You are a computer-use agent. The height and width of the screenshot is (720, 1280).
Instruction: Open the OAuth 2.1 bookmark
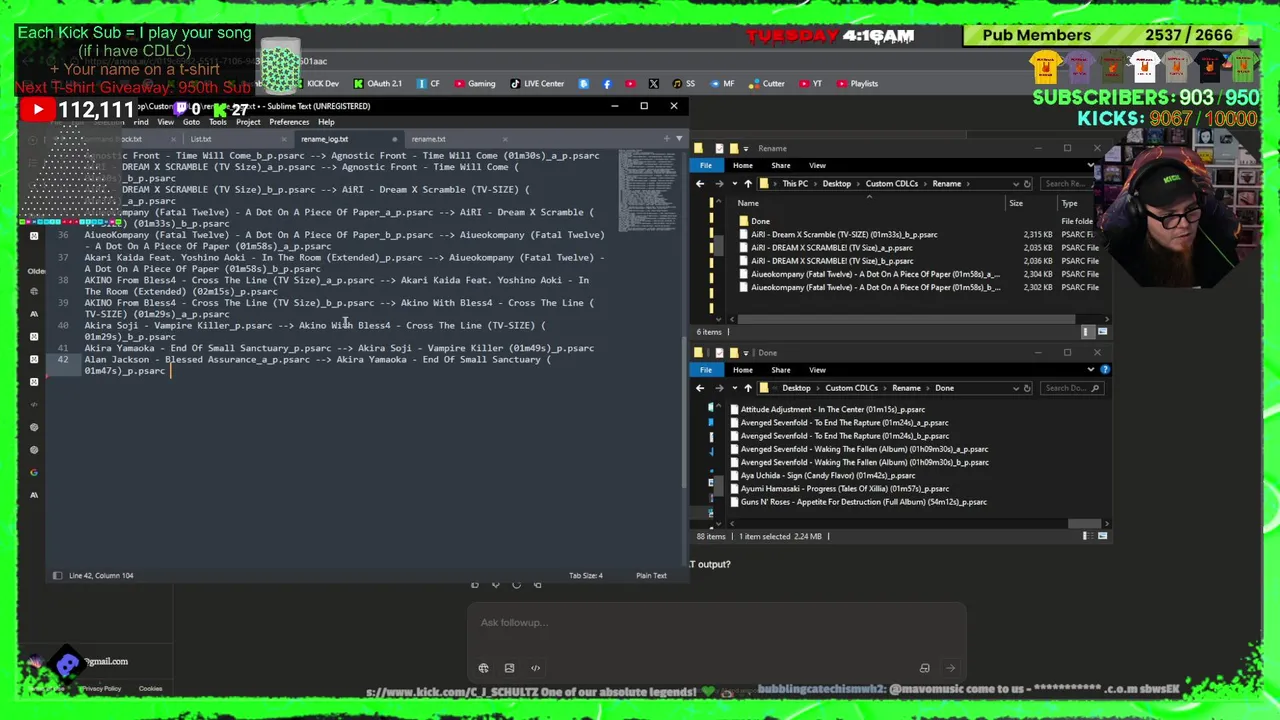(x=378, y=84)
